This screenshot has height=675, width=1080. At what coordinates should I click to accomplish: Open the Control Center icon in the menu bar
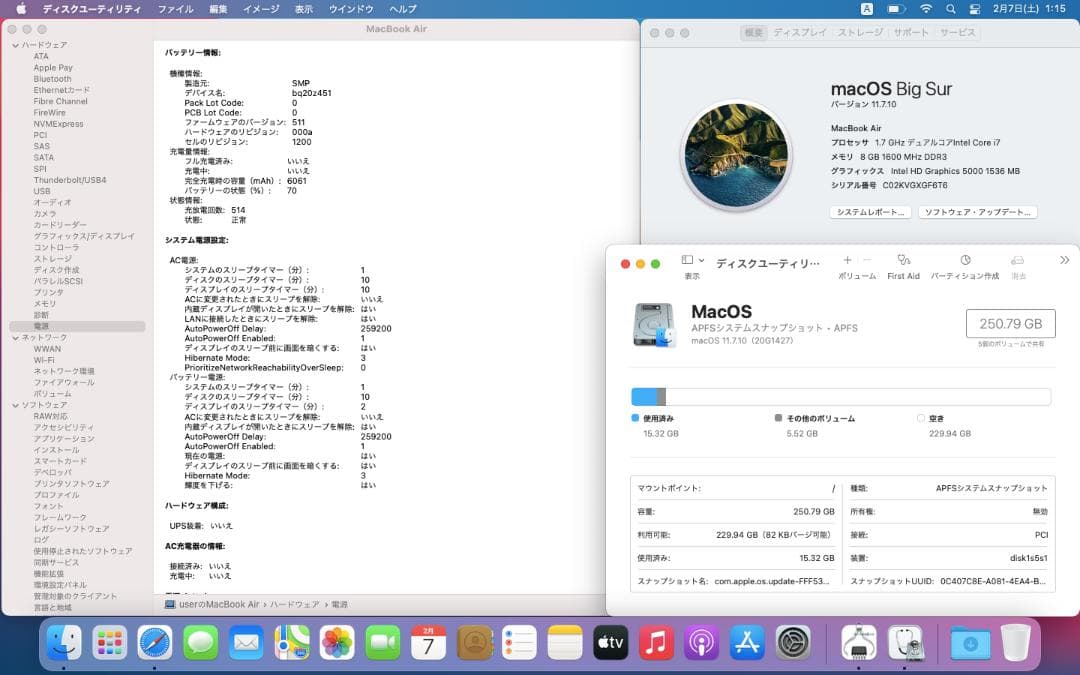[975, 9]
